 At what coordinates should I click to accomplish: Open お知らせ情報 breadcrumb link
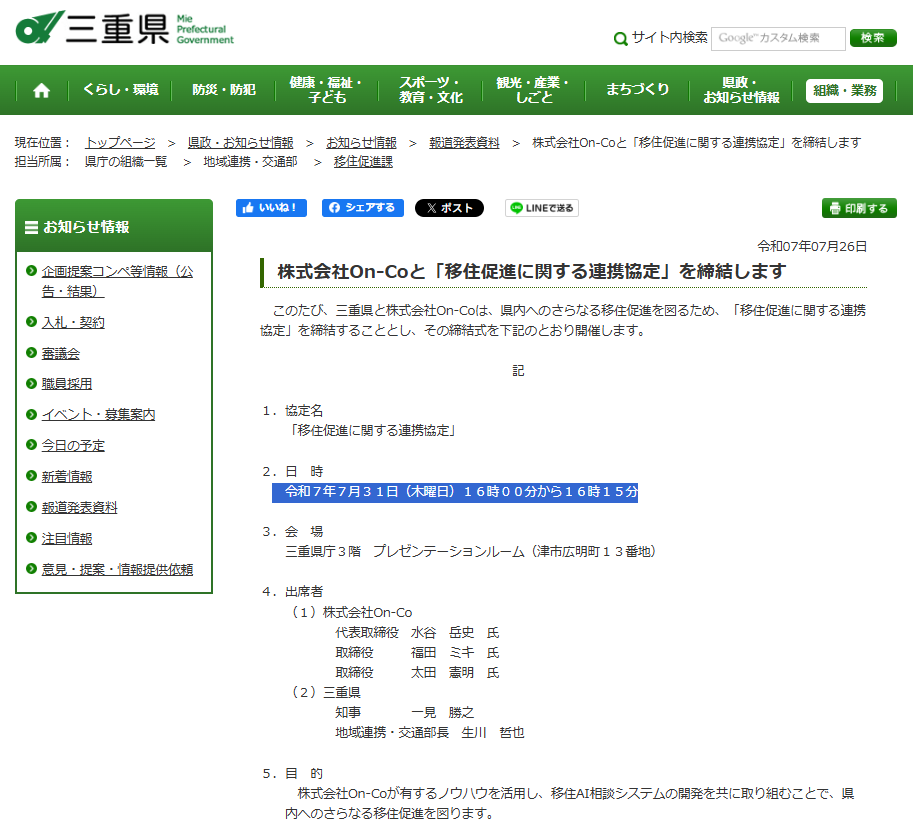coord(361,143)
